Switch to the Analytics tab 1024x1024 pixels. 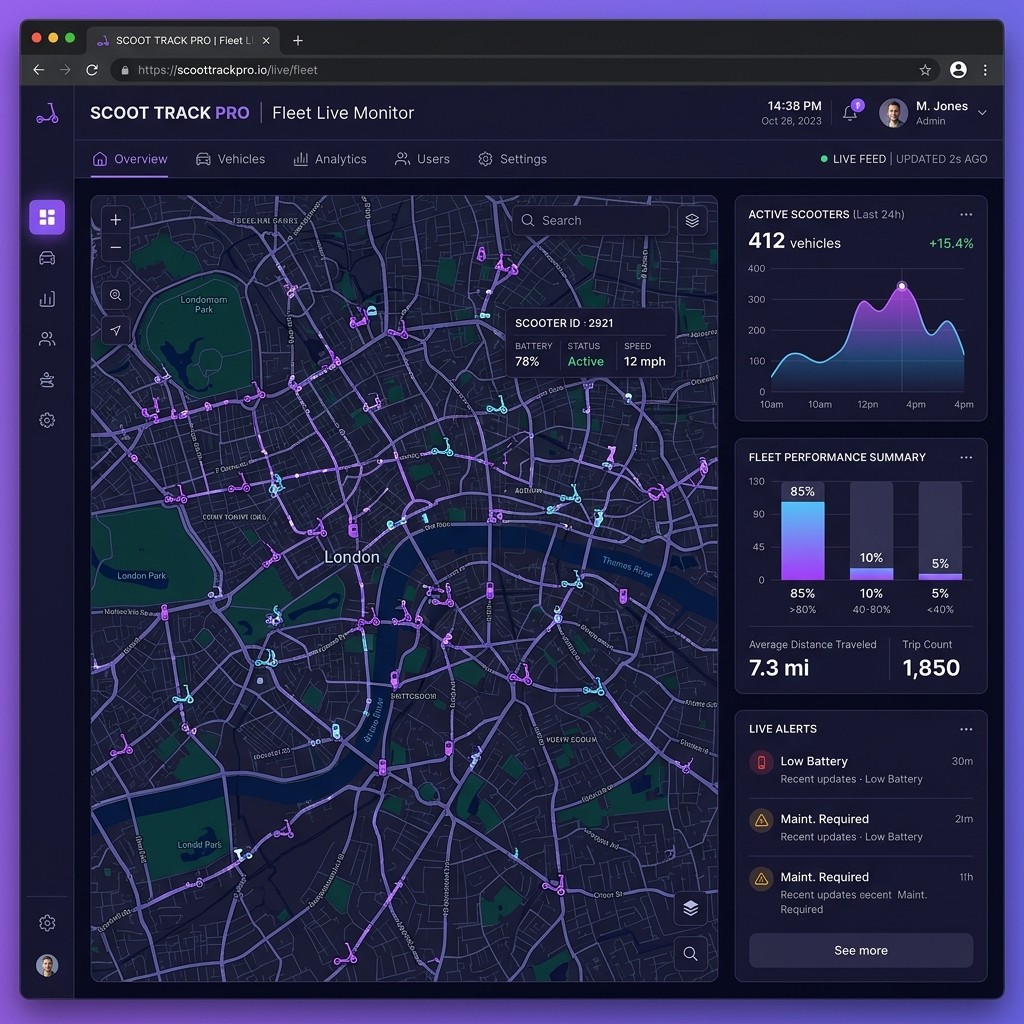[x=330, y=159]
